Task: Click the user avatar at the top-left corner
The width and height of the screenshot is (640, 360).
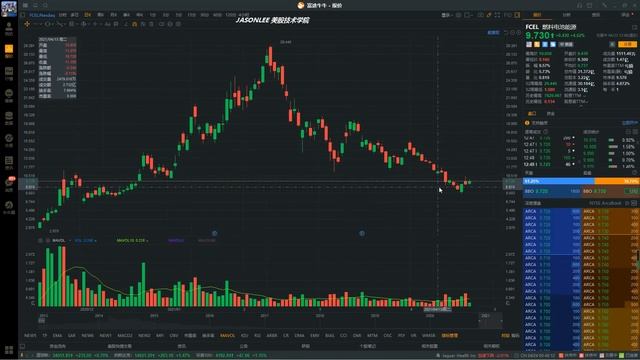Action: point(9,8)
